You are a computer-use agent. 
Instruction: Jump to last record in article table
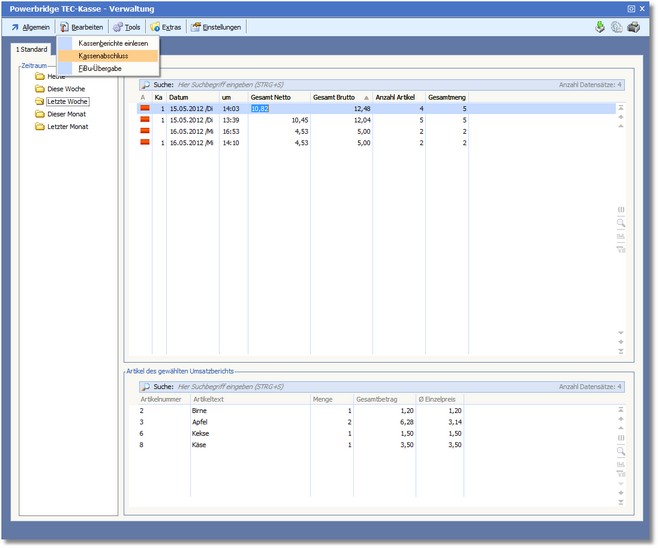click(x=621, y=502)
